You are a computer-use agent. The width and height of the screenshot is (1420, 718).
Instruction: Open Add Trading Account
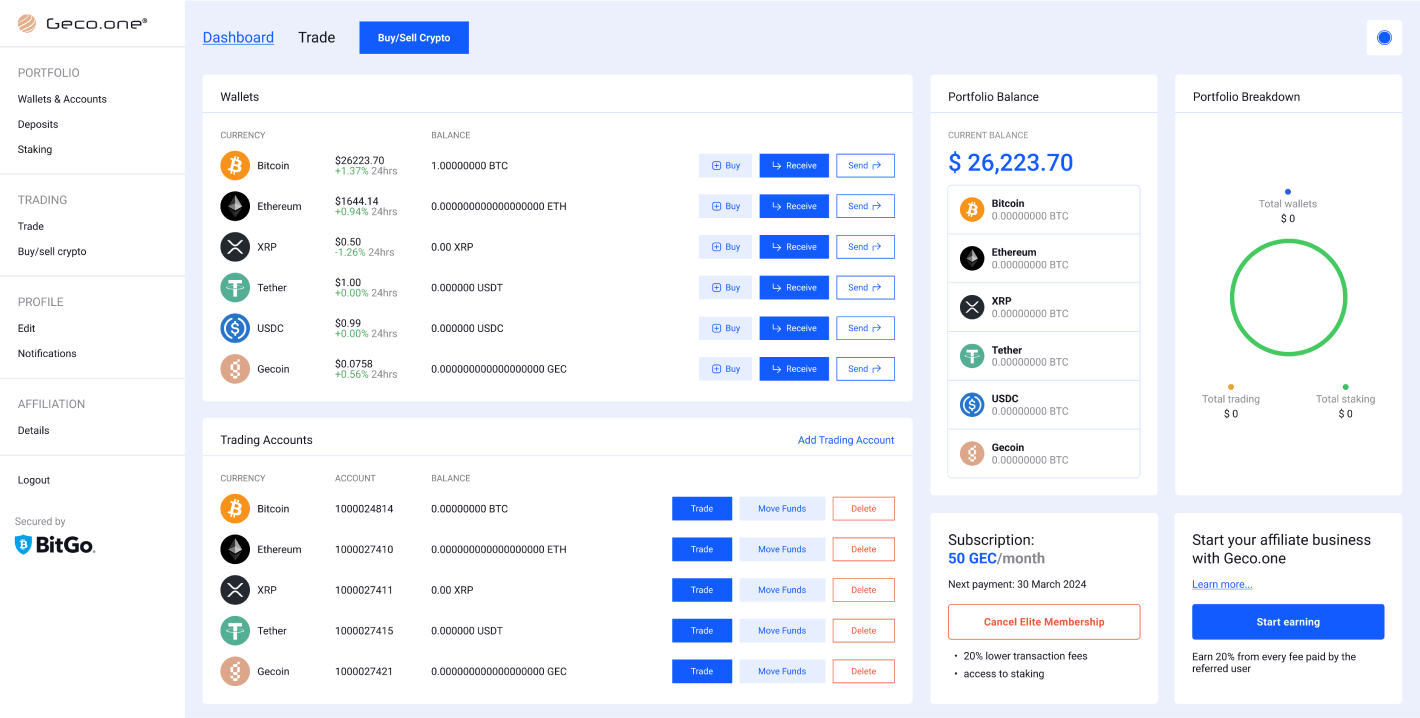click(x=846, y=439)
